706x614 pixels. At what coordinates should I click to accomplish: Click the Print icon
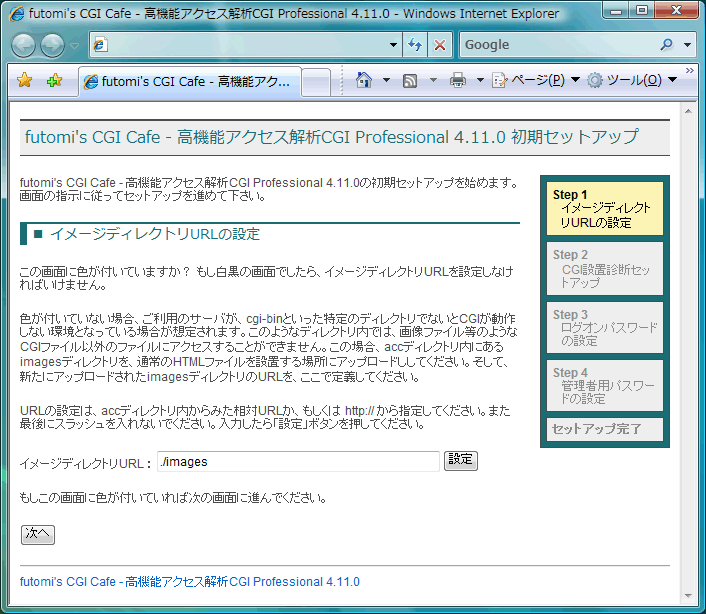[458, 81]
